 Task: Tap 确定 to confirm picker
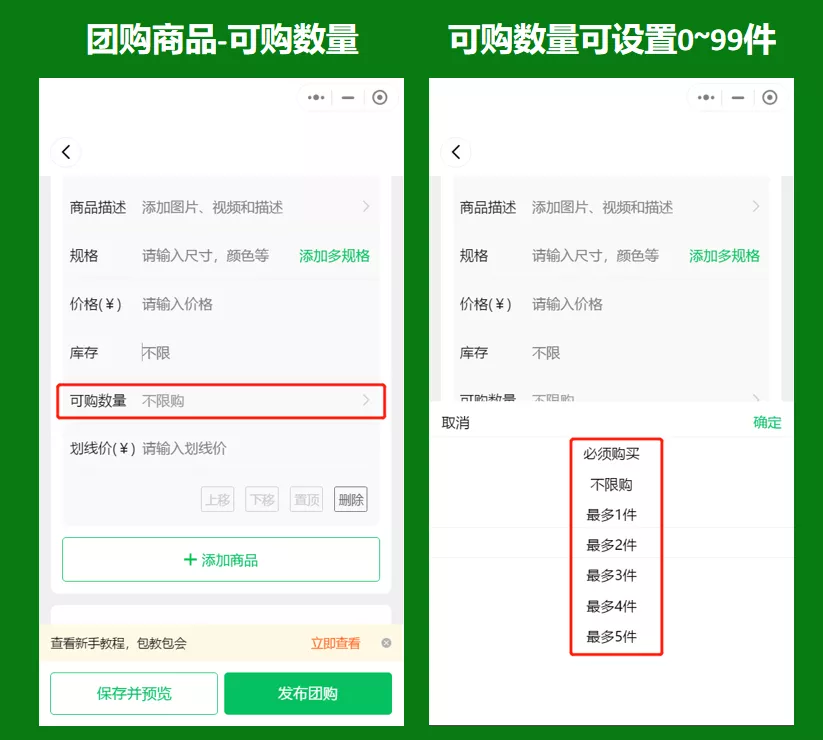(x=767, y=422)
